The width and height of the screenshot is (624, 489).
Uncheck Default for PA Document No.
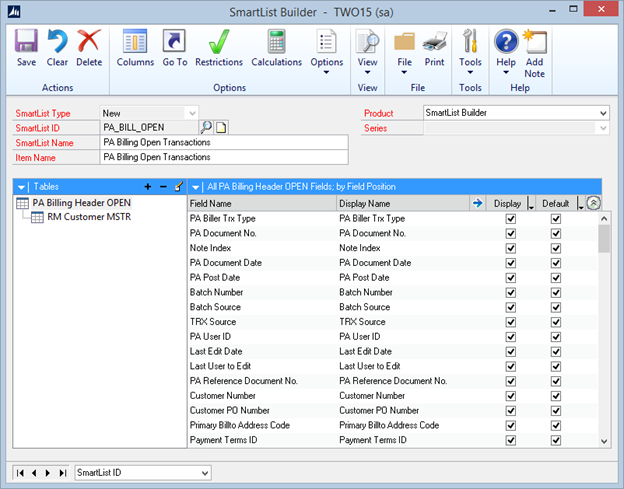(556, 234)
